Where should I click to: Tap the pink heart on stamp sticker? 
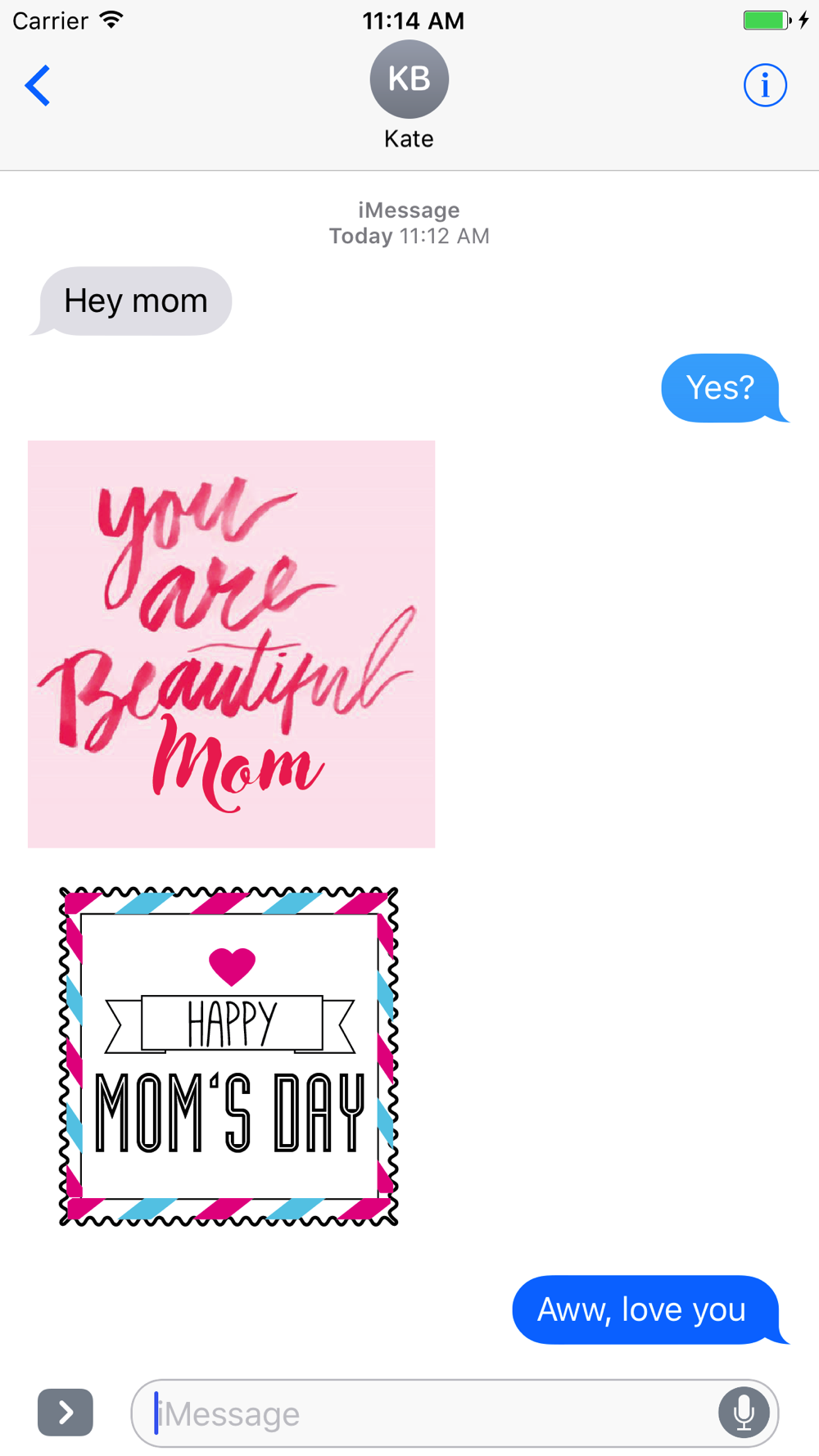tap(233, 966)
